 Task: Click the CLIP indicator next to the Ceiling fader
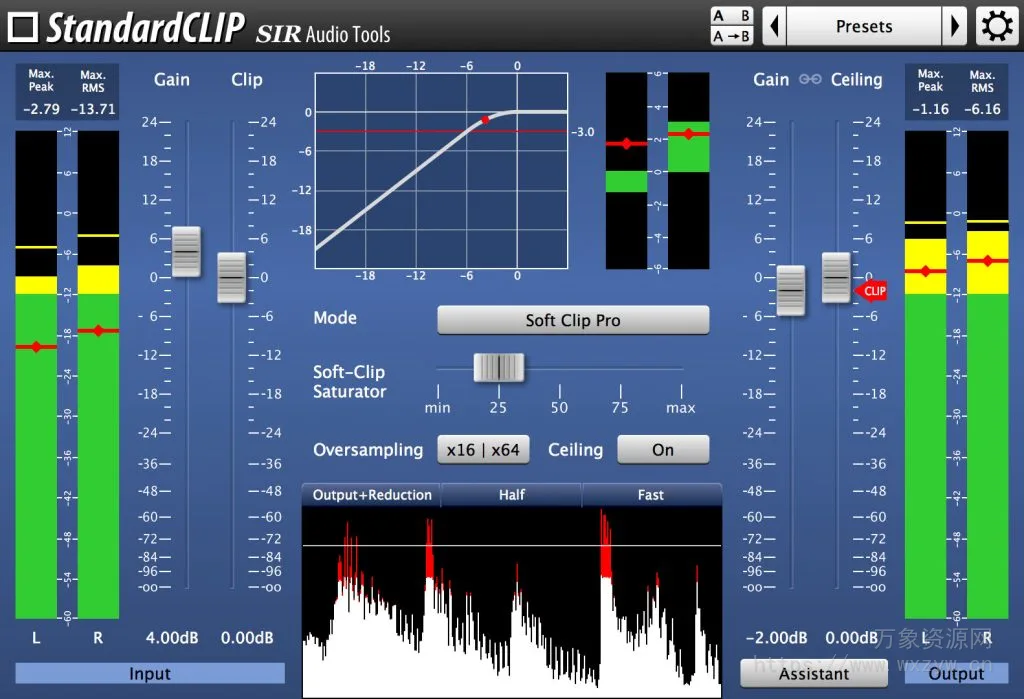pos(873,291)
